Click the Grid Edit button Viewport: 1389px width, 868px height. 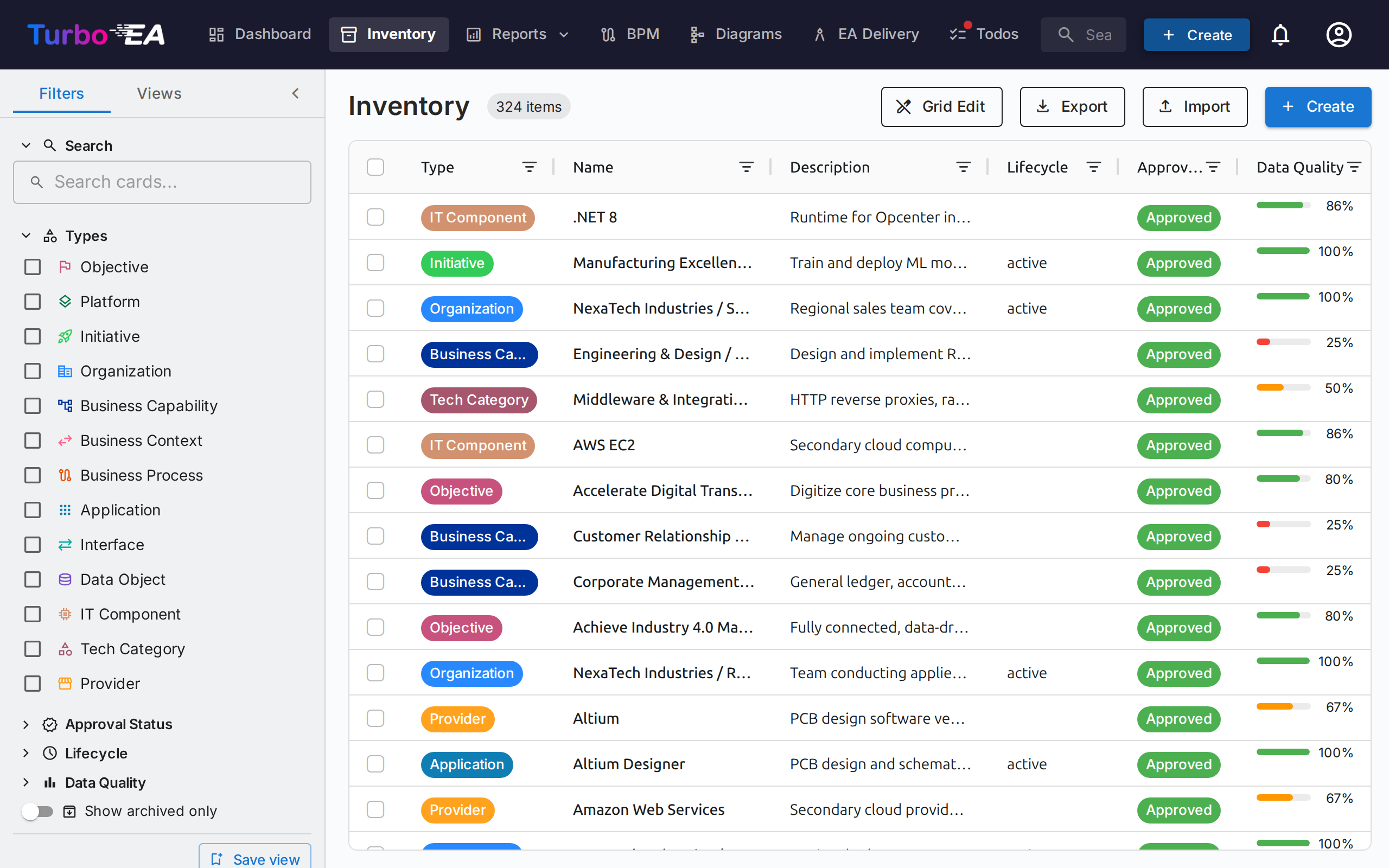941,106
